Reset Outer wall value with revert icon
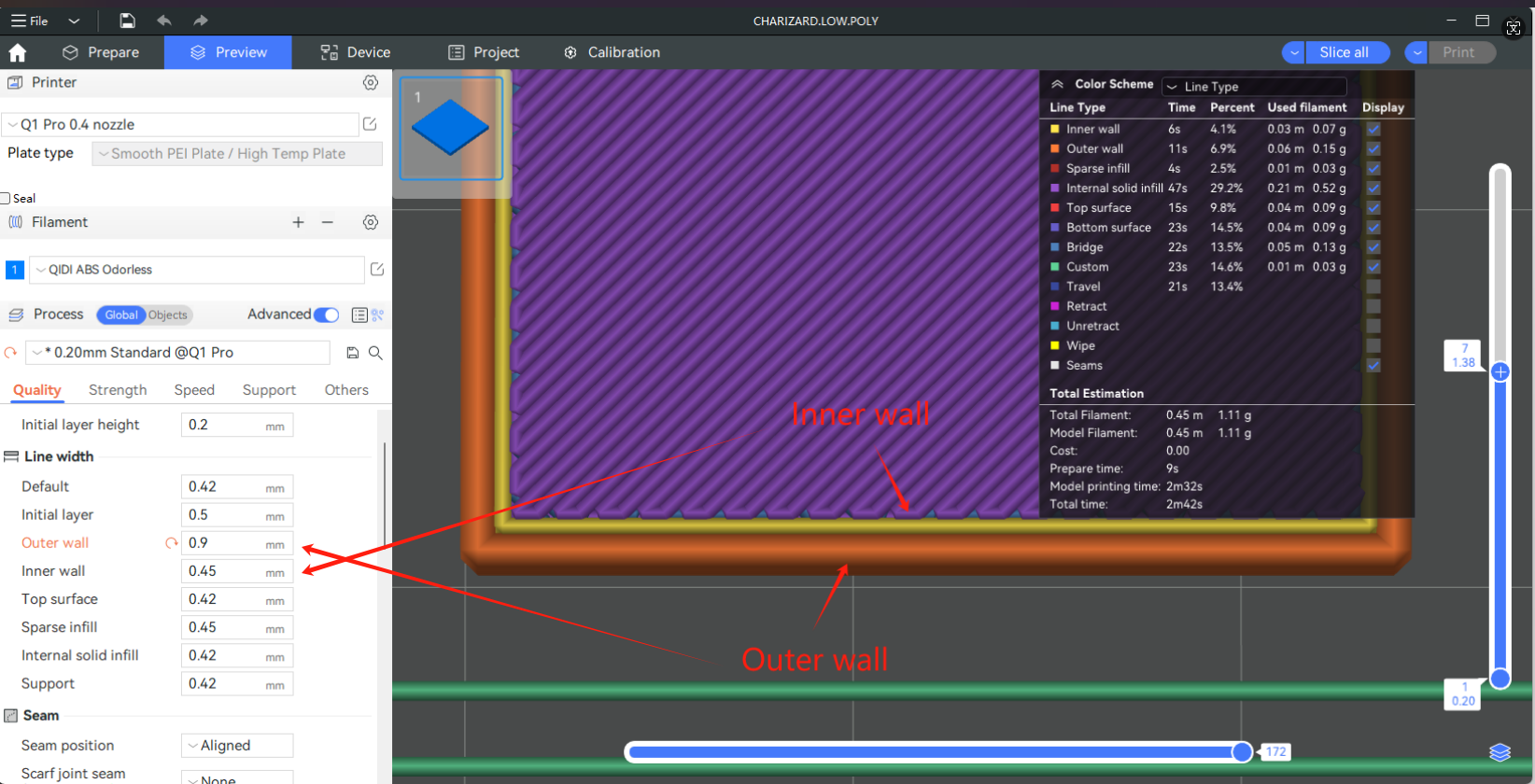The image size is (1535, 784). (x=171, y=543)
